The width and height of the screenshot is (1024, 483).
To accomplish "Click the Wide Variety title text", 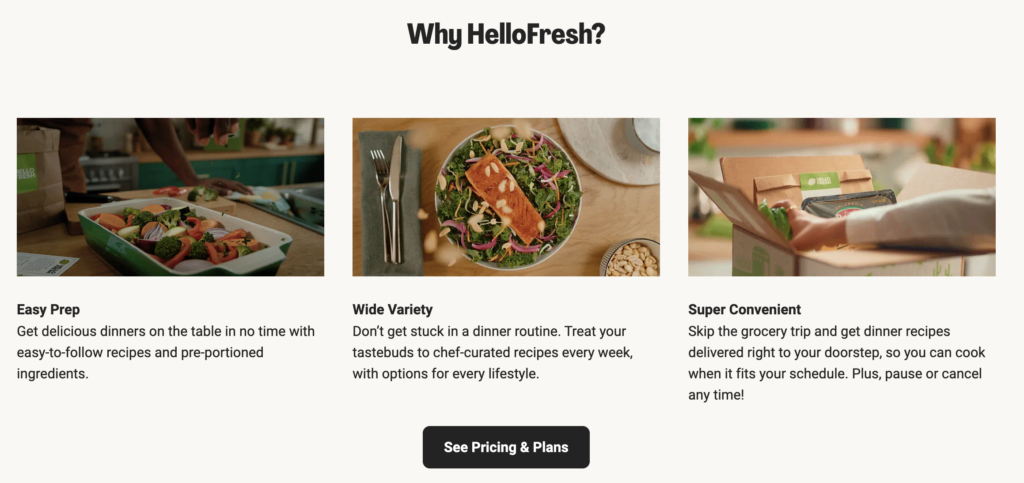I will [392, 310].
